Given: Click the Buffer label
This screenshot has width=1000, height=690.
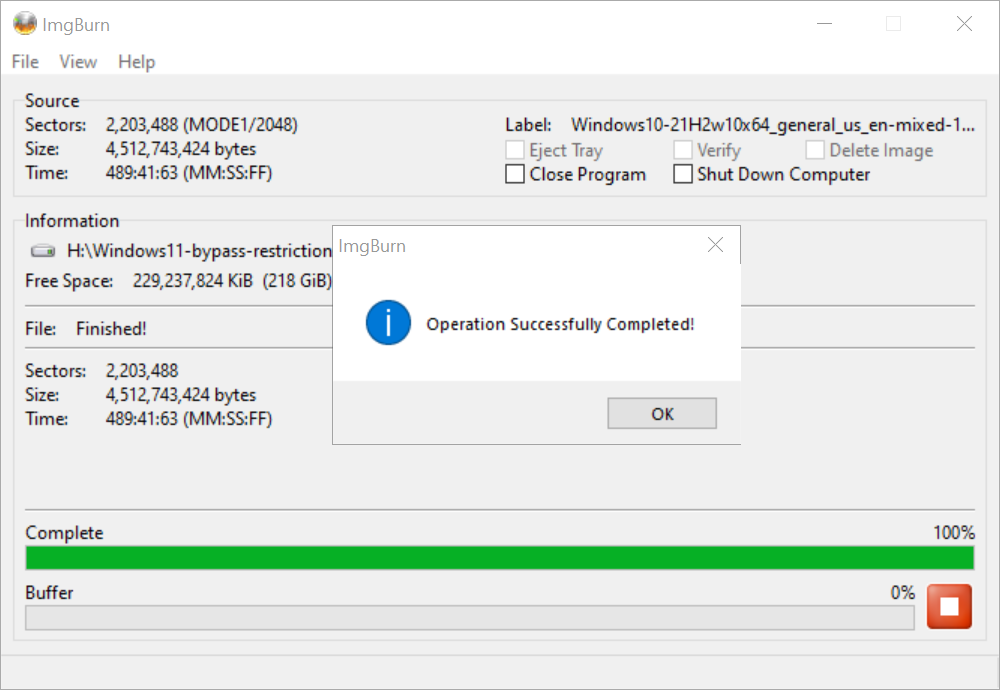Looking at the screenshot, I should coord(49,592).
